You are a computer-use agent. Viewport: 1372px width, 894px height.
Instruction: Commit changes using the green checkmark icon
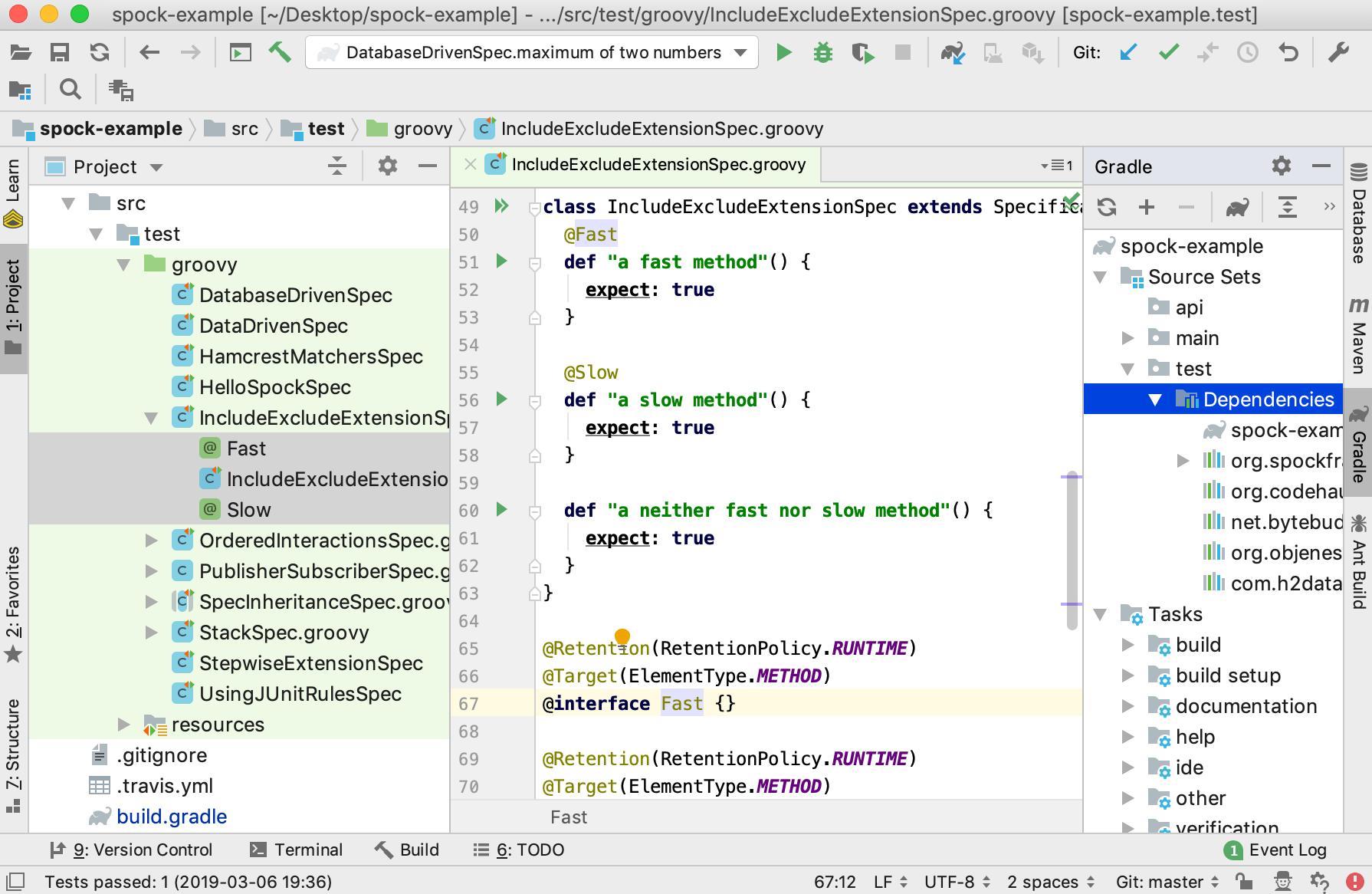pyautogui.click(x=1168, y=52)
